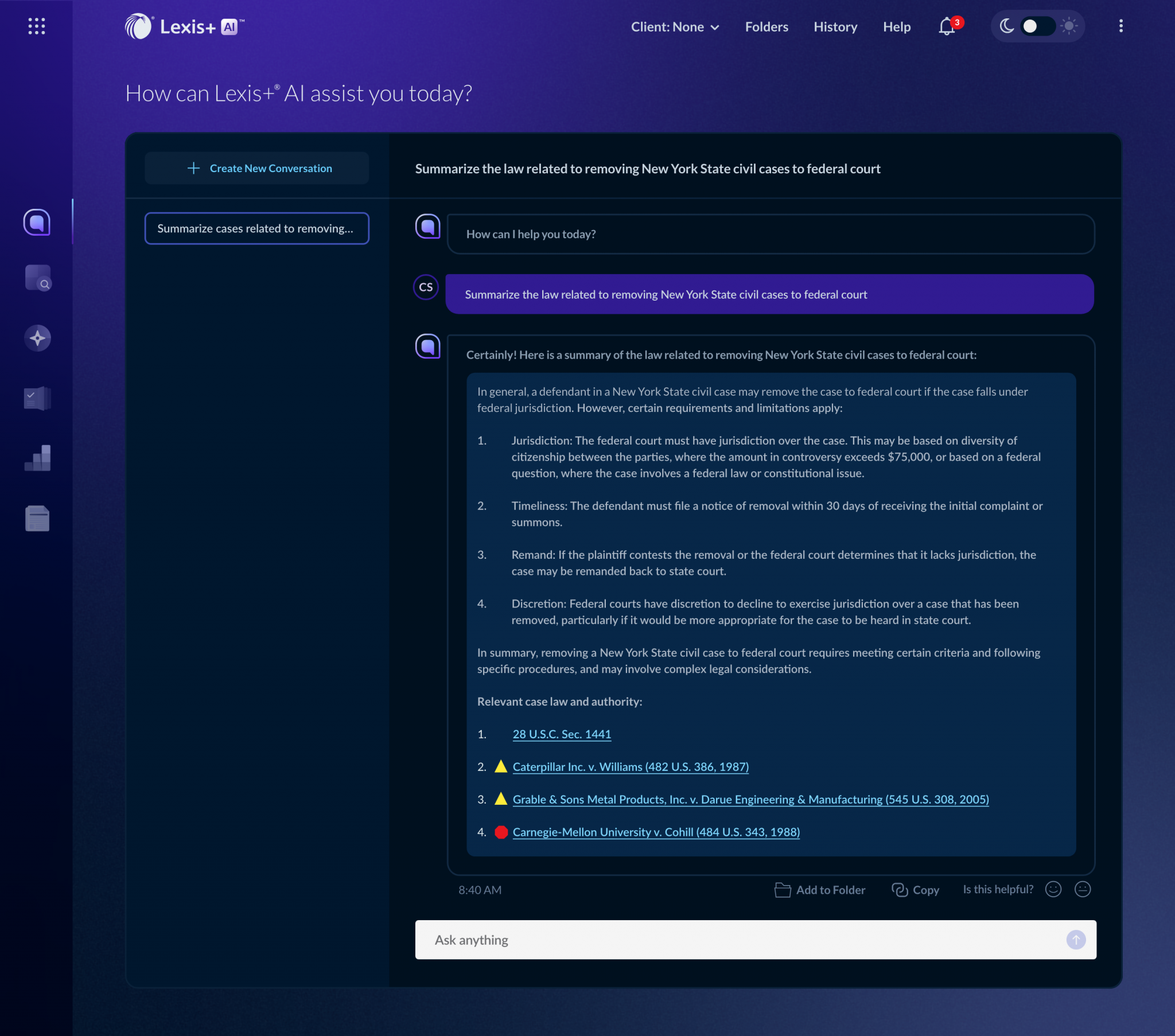The height and width of the screenshot is (1036, 1175).
Task: Open the practical guidance checklist icon
Action: (37, 399)
